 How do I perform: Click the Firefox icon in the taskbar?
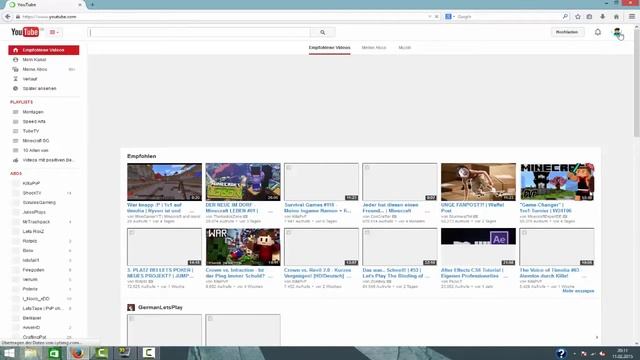(x=78, y=353)
